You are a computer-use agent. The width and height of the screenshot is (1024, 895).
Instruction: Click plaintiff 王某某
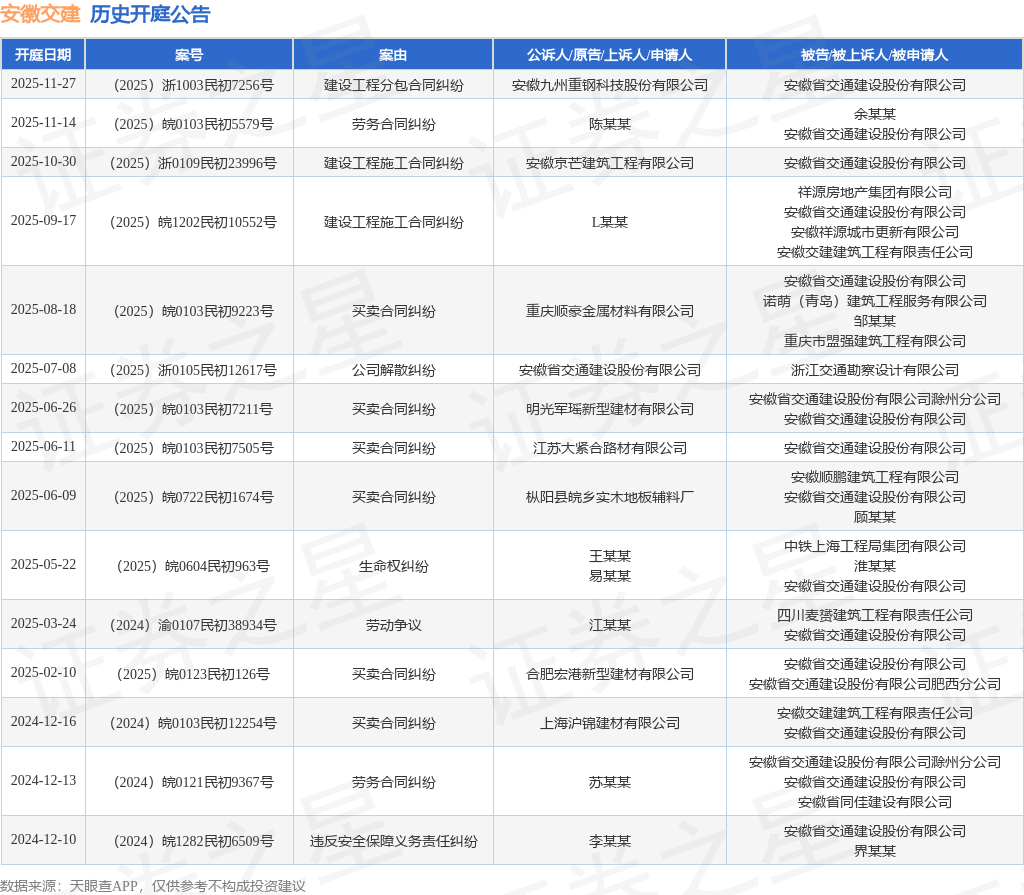coord(609,557)
